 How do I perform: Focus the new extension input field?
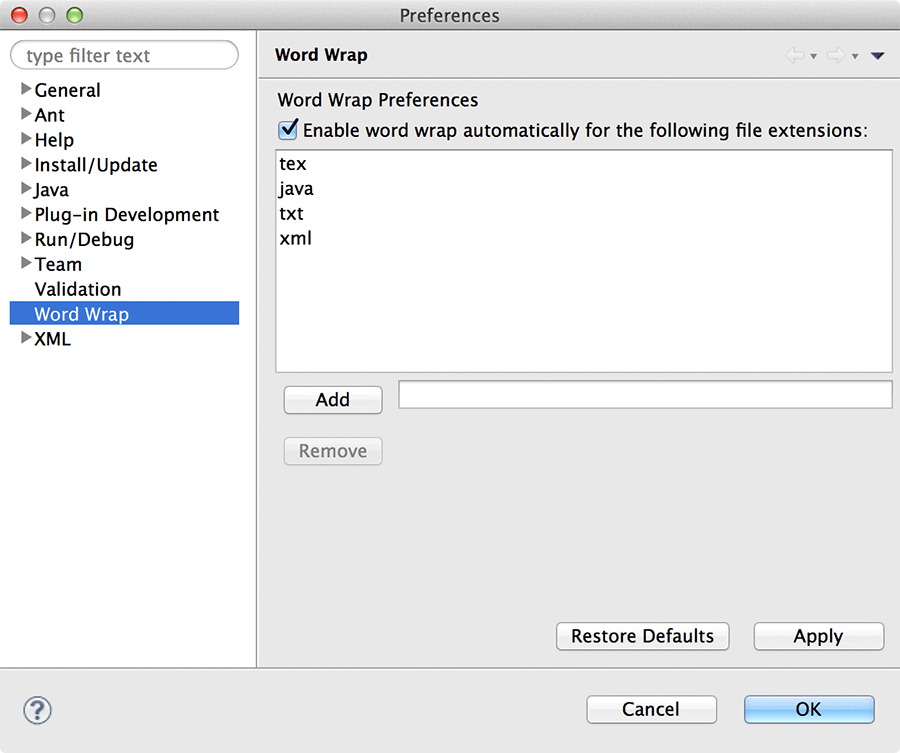645,395
